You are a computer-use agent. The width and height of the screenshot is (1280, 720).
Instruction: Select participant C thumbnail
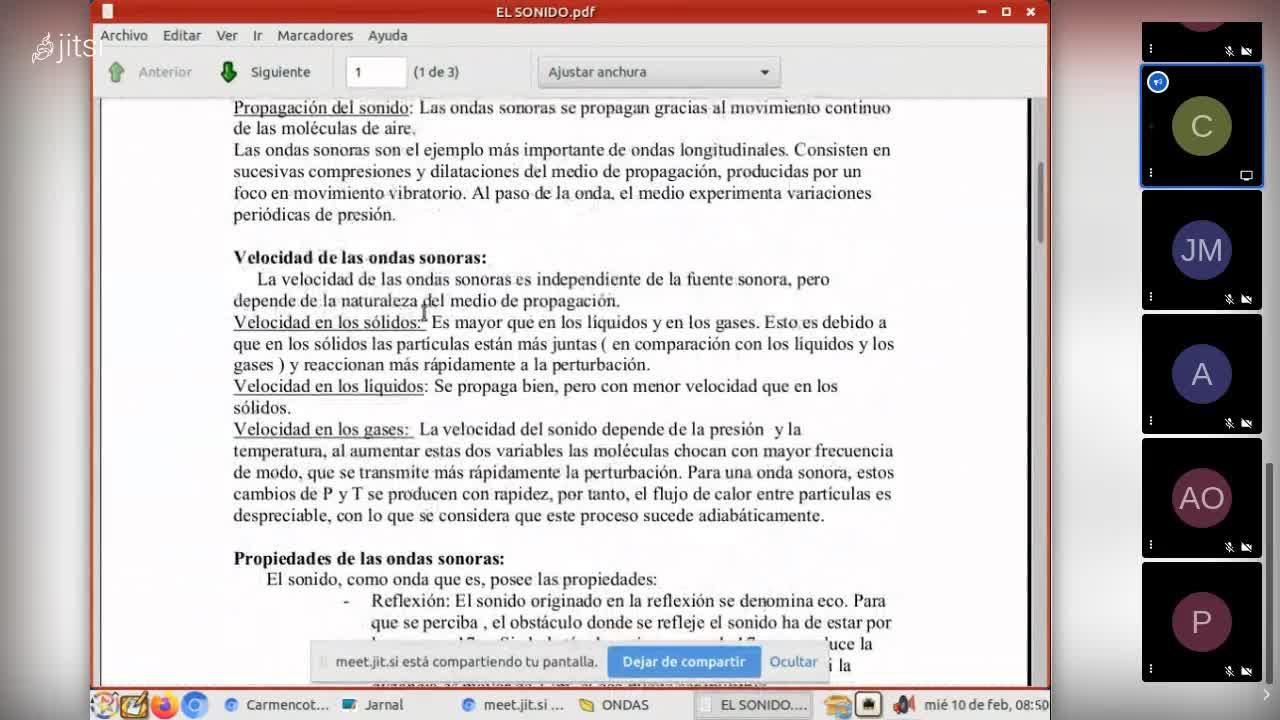1201,126
